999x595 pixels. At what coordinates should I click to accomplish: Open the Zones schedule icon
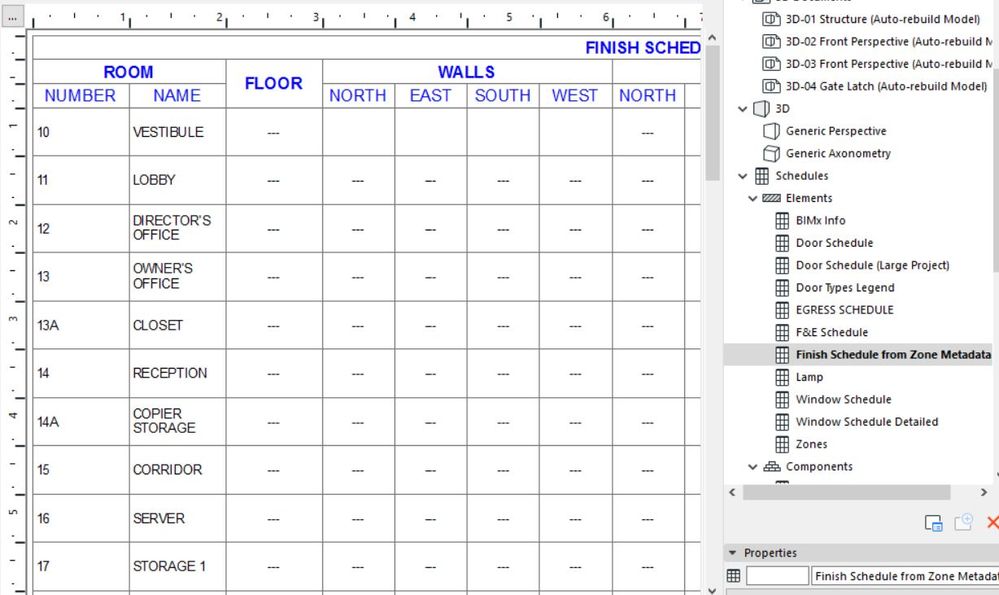coord(782,444)
